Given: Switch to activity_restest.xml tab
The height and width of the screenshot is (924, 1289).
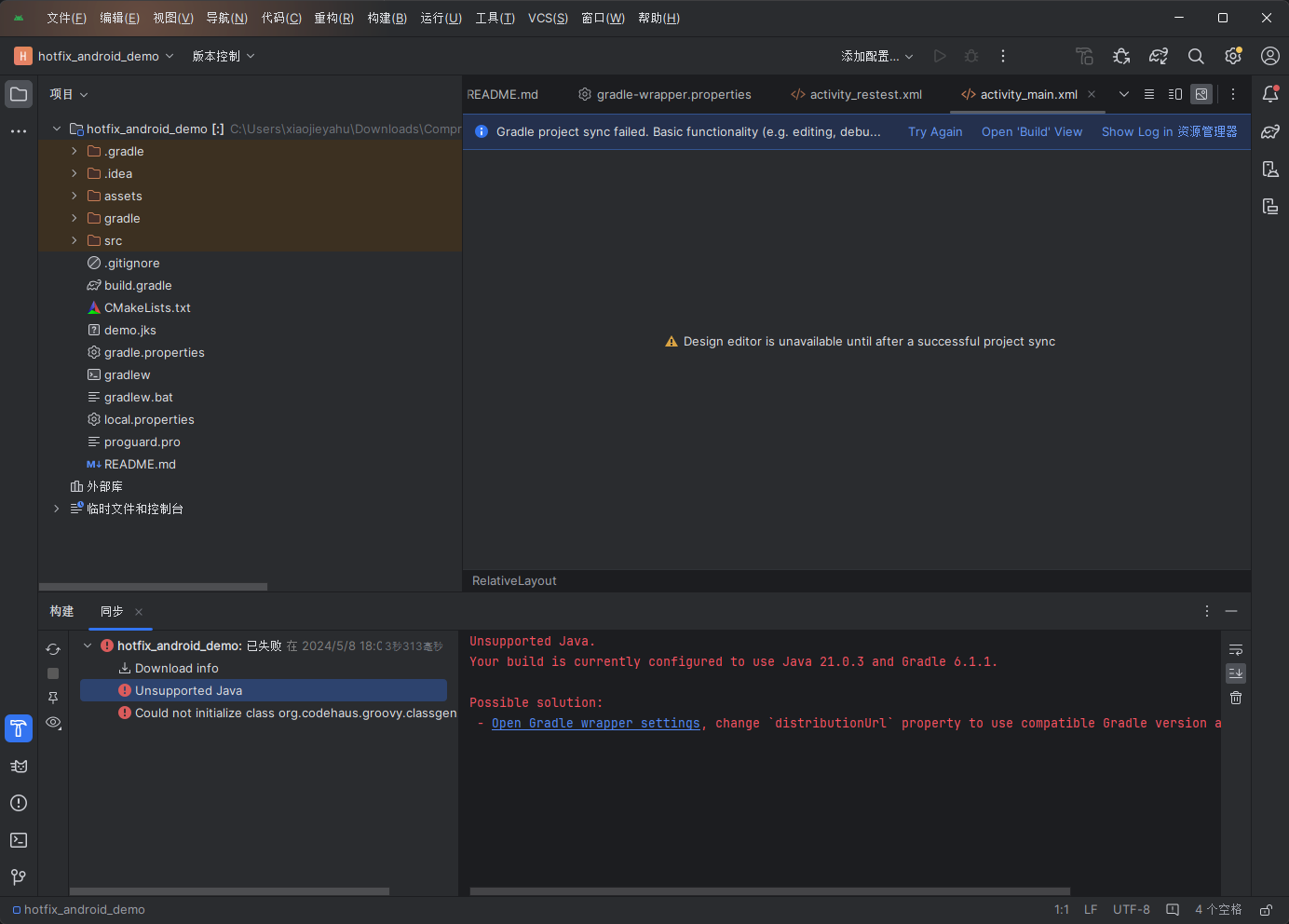Looking at the screenshot, I should pos(857,94).
